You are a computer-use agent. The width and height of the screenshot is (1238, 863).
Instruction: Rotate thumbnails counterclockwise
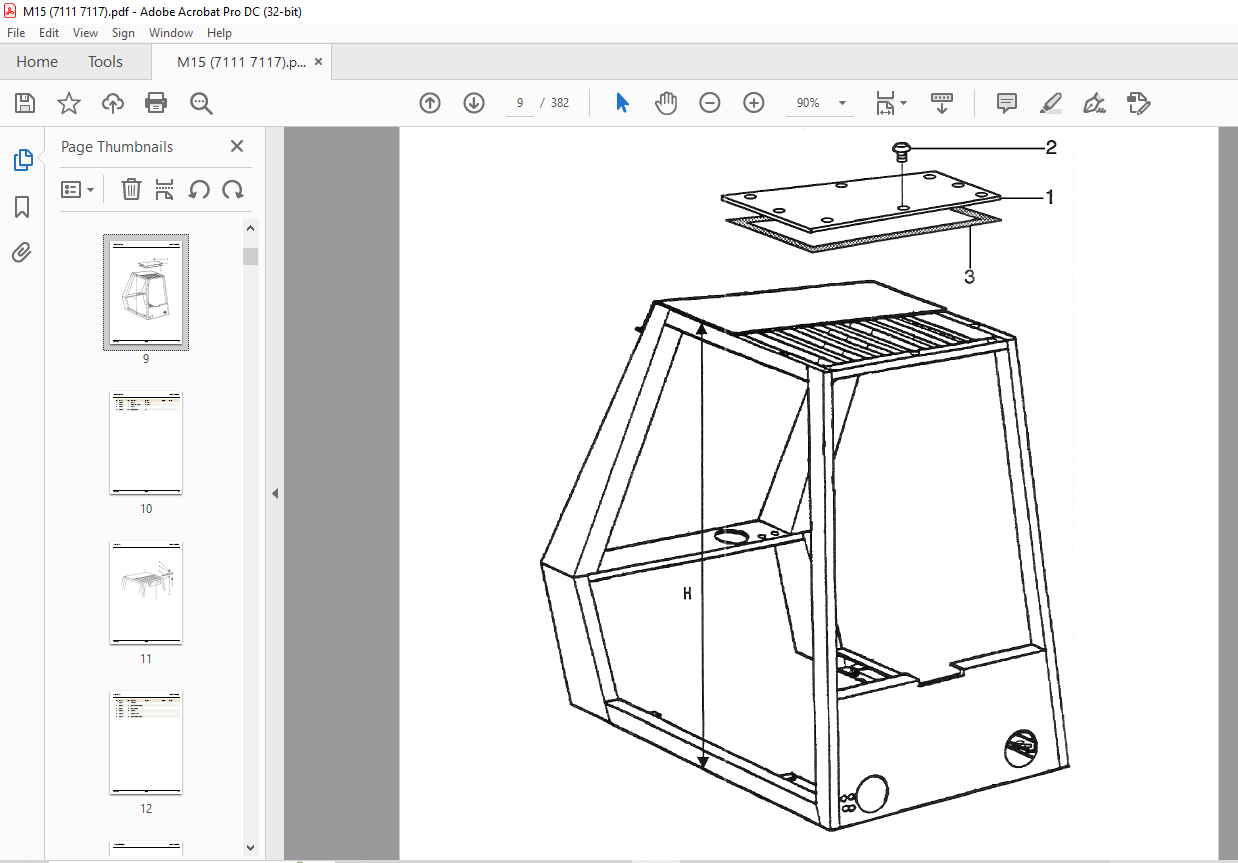[199, 189]
